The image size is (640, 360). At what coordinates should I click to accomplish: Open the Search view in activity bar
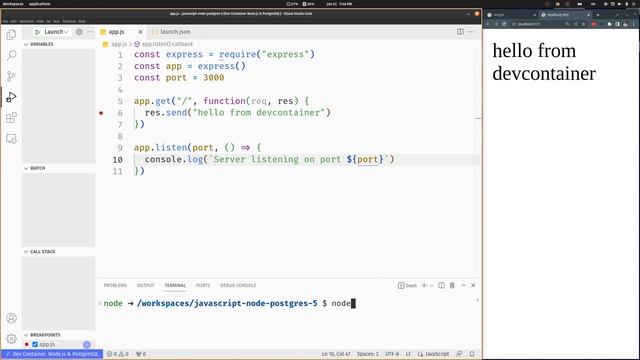pos(11,55)
